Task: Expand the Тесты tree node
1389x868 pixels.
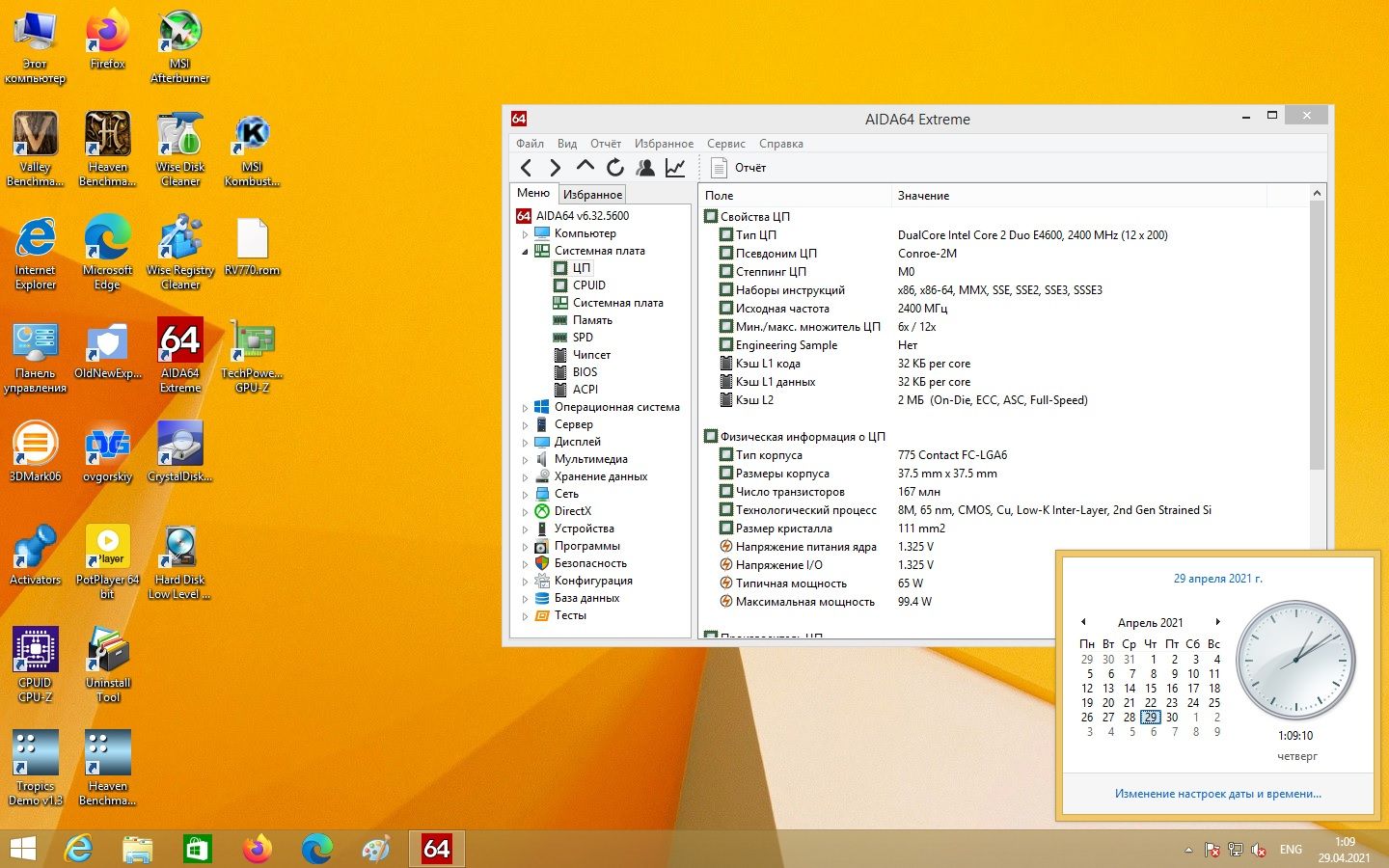Action: click(525, 616)
